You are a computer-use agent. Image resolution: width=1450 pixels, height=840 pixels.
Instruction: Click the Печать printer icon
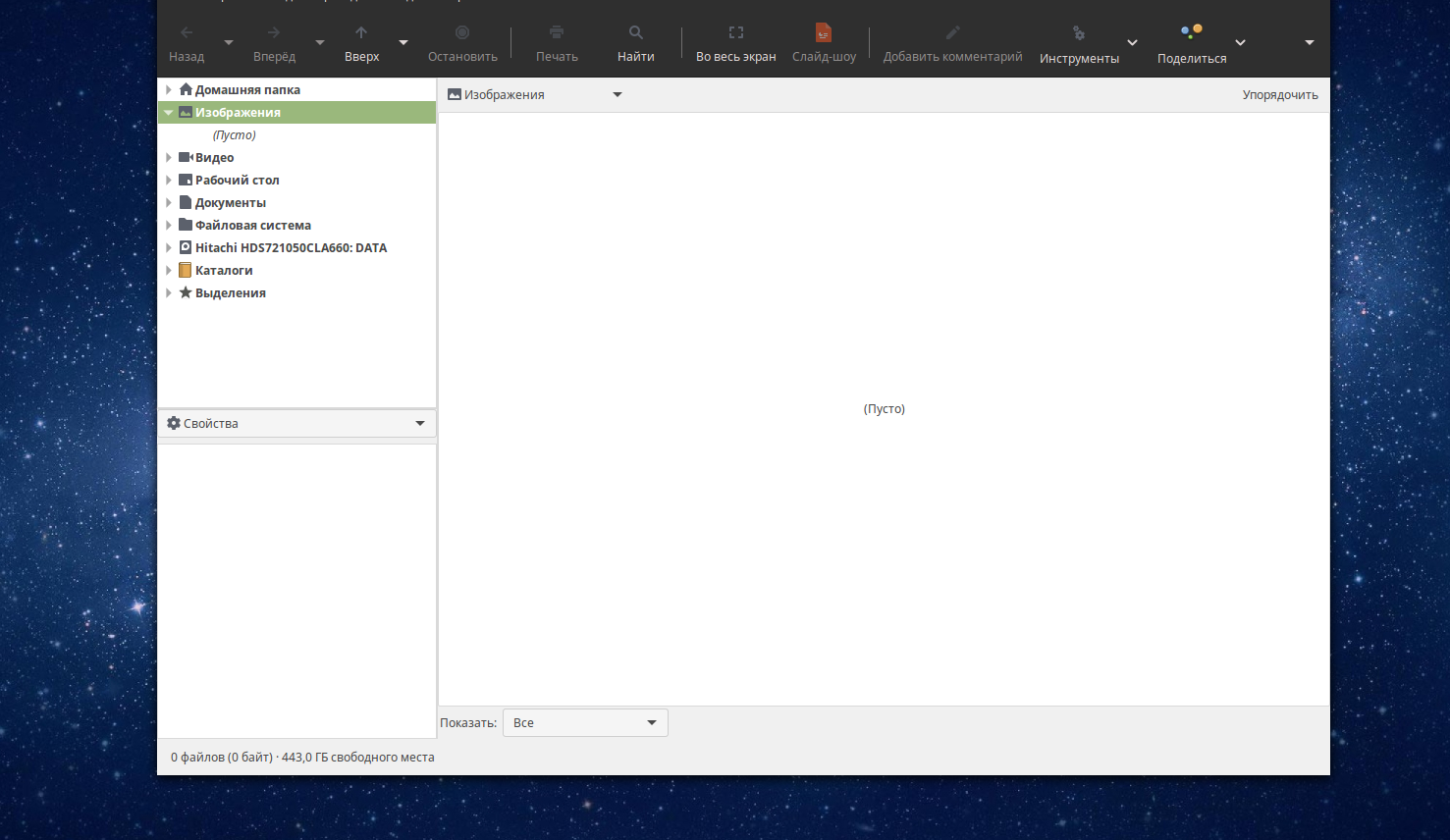point(557,32)
